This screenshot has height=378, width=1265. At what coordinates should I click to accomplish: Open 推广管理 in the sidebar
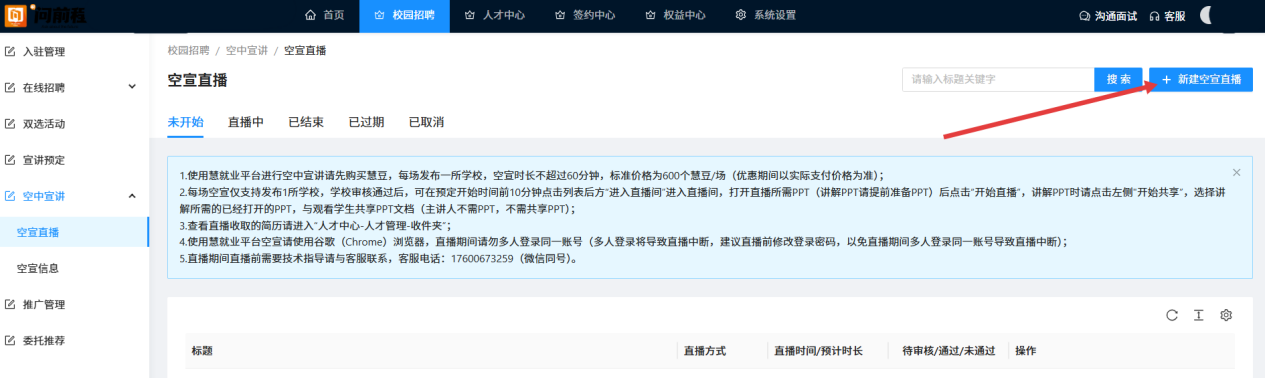click(43, 304)
